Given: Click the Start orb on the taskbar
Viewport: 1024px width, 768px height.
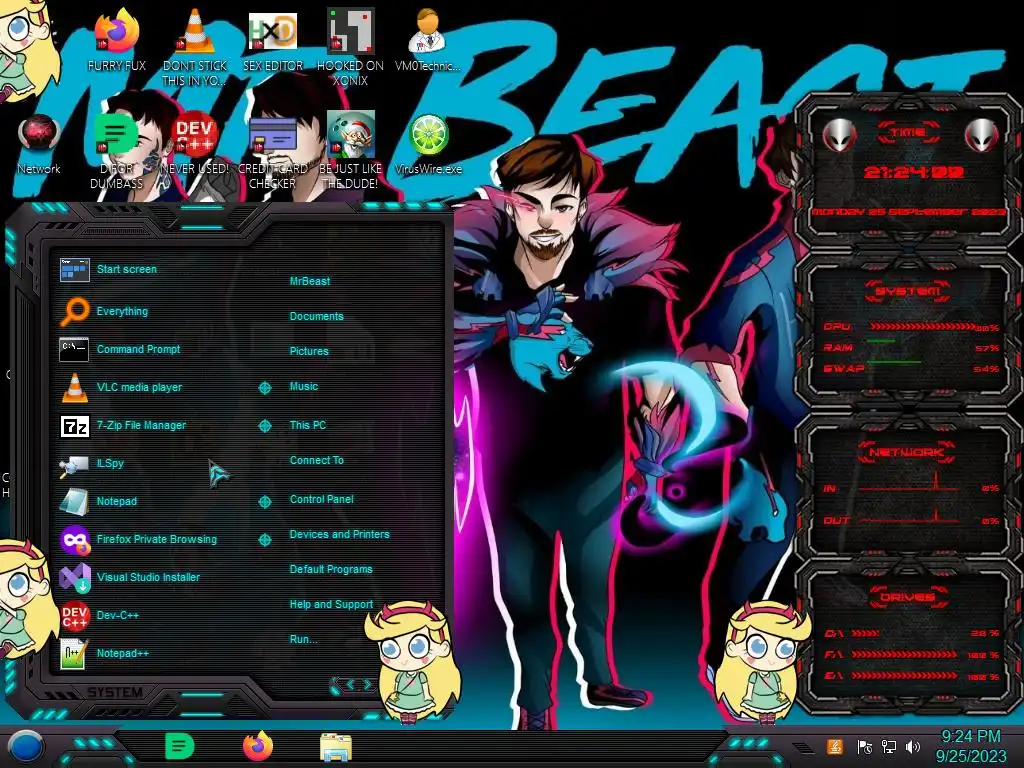Looking at the screenshot, I should click(x=25, y=746).
